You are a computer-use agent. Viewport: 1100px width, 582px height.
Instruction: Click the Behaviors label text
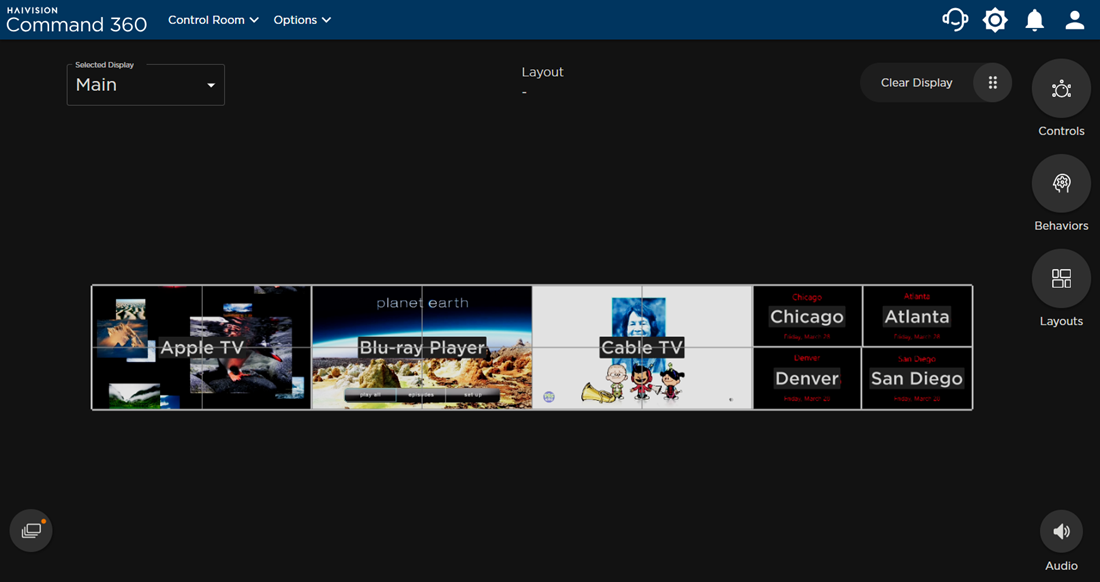(x=1061, y=226)
